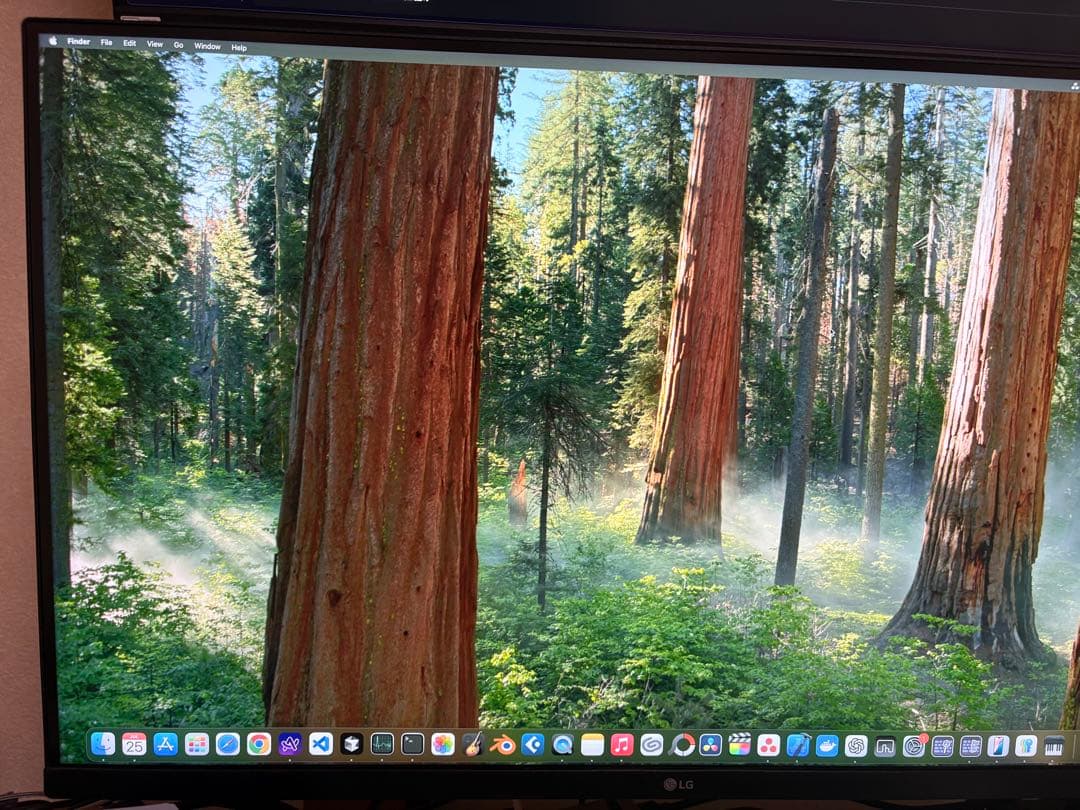The width and height of the screenshot is (1080, 810).
Task: Open the Finder menu
Action: tap(77, 44)
